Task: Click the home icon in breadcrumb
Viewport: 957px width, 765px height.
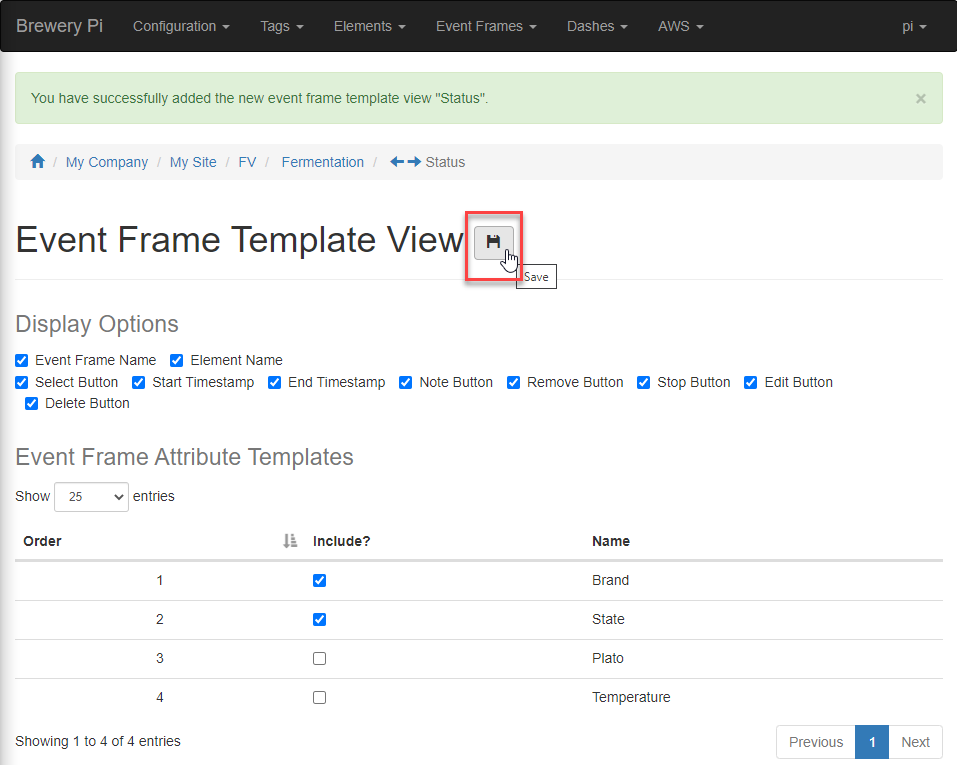Action: (37, 161)
